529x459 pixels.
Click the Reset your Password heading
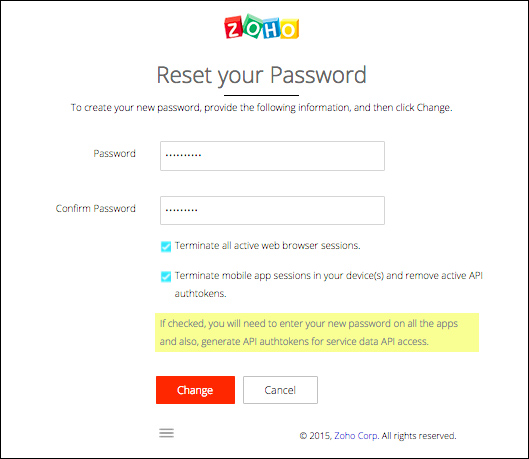(x=261, y=75)
